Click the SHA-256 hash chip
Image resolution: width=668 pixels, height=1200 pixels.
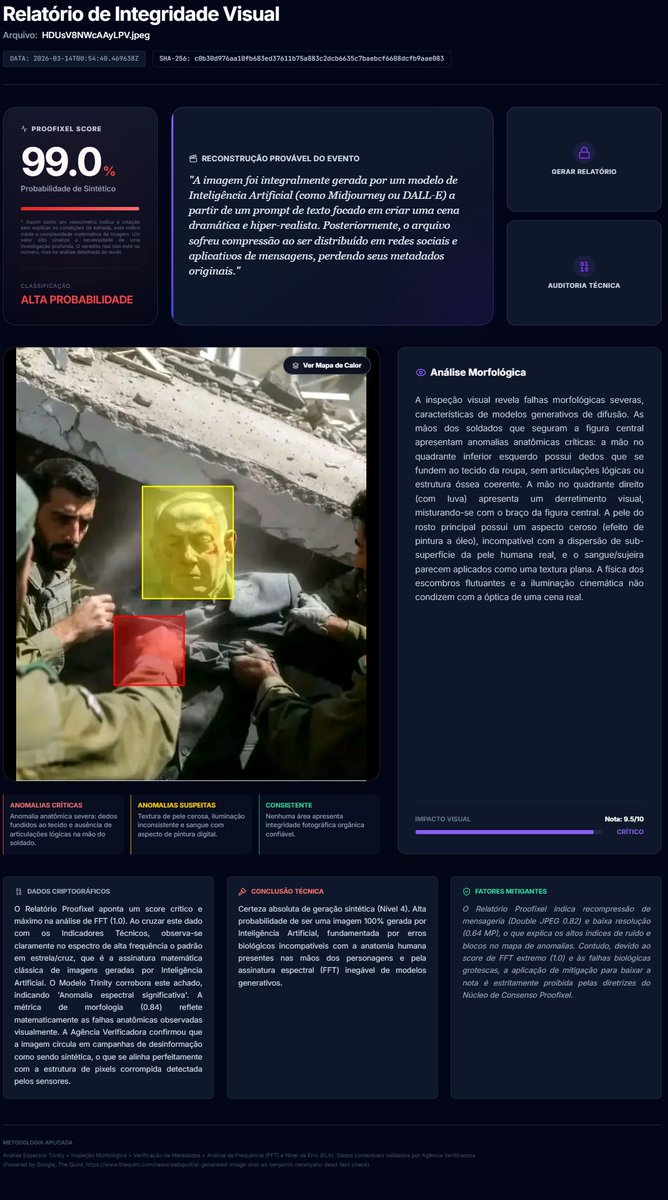302,59
